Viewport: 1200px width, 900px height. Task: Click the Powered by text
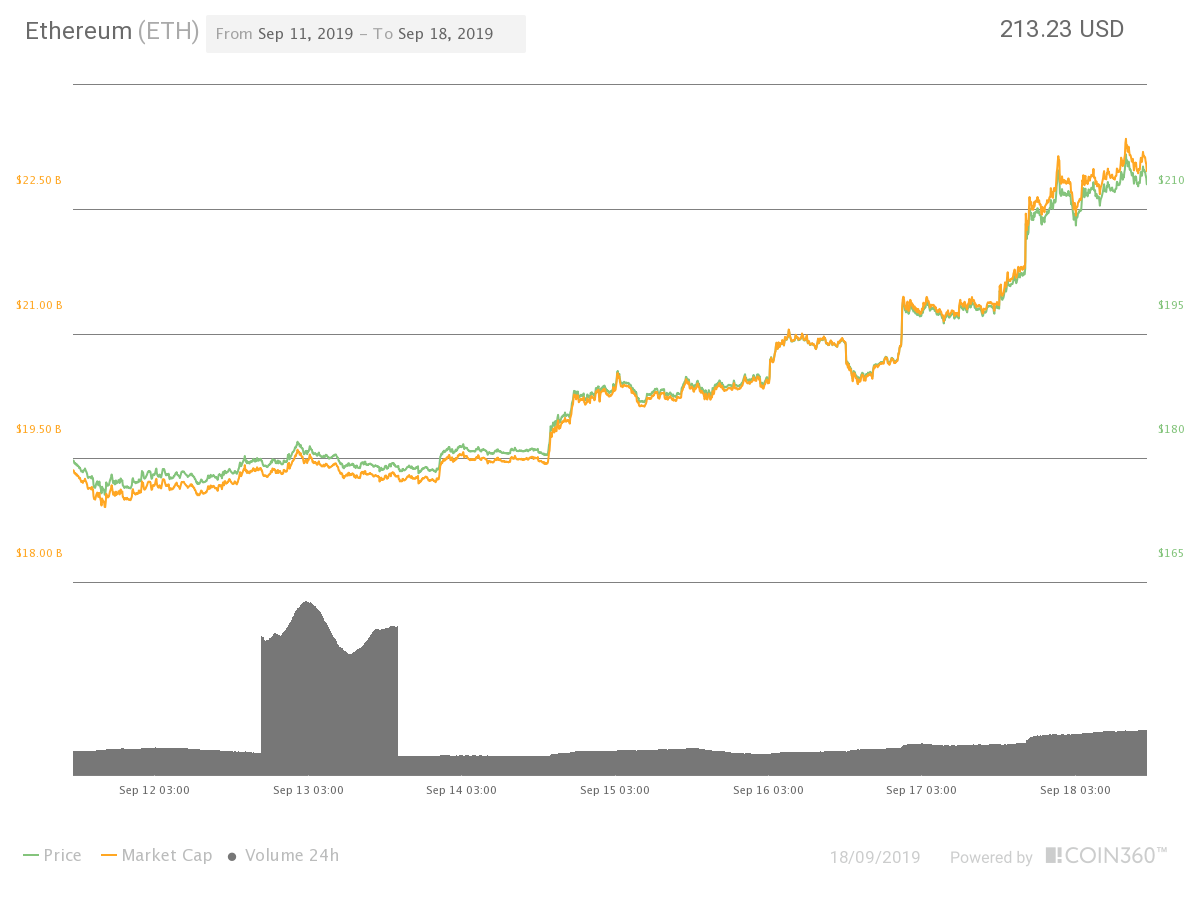click(x=991, y=857)
